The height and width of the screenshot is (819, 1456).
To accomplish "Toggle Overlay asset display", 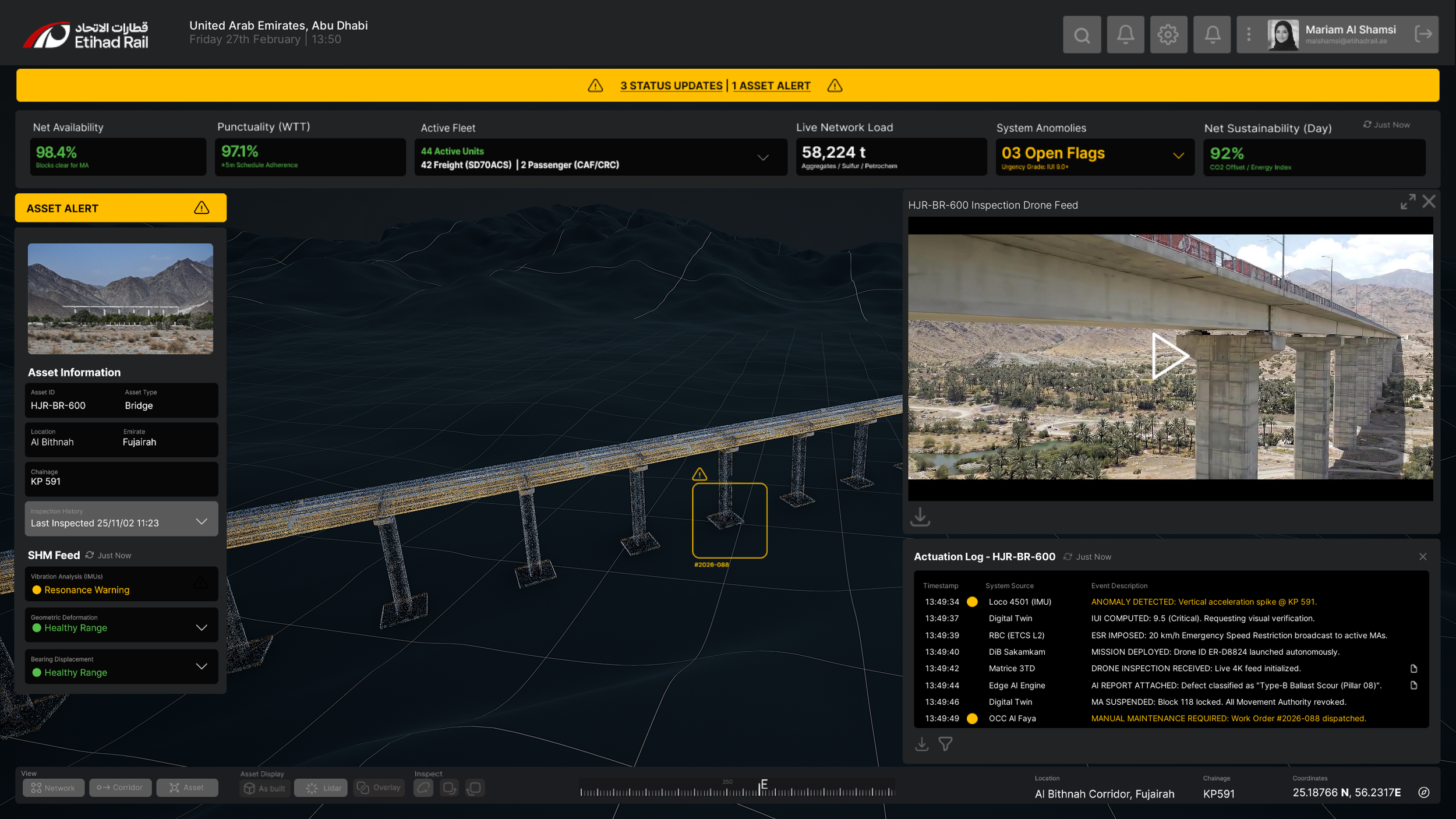I will pyautogui.click(x=379, y=788).
